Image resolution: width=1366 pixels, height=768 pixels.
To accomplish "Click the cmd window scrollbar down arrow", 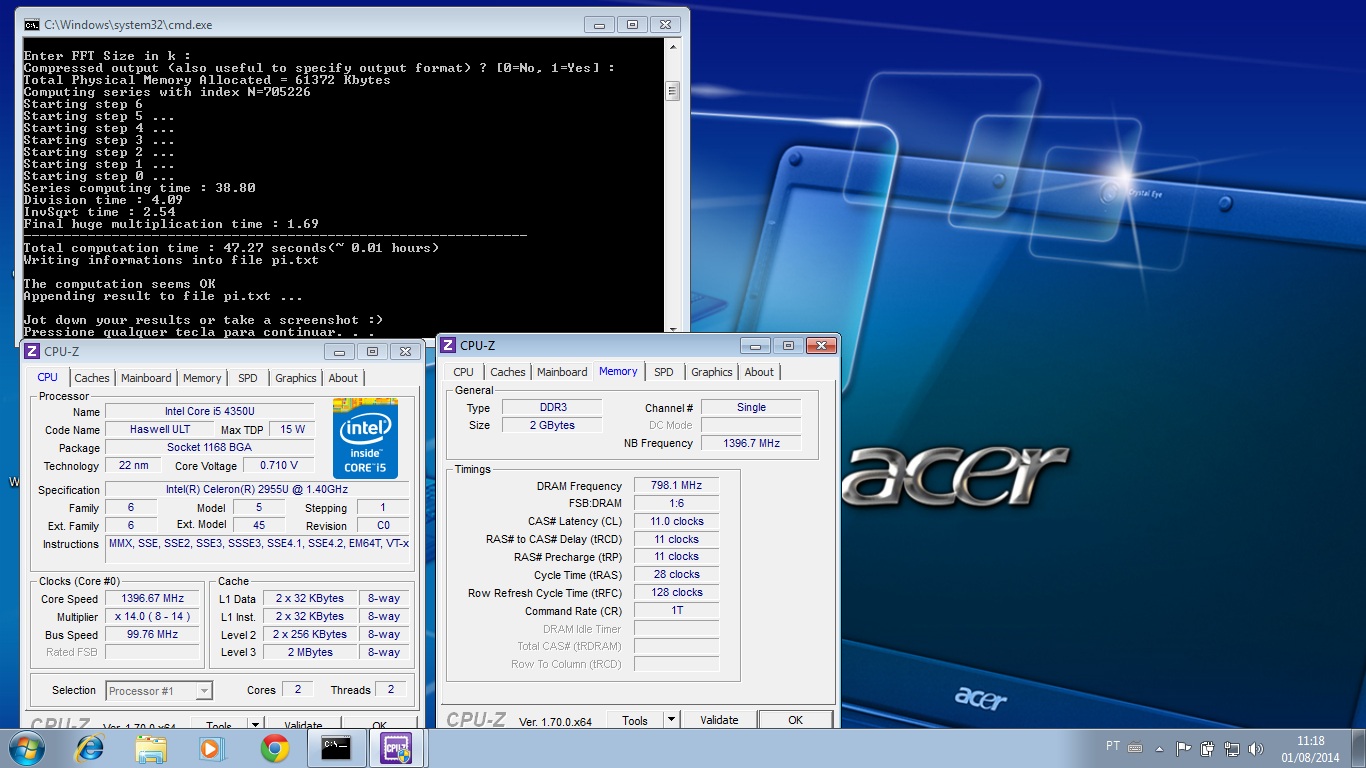I will pos(673,327).
